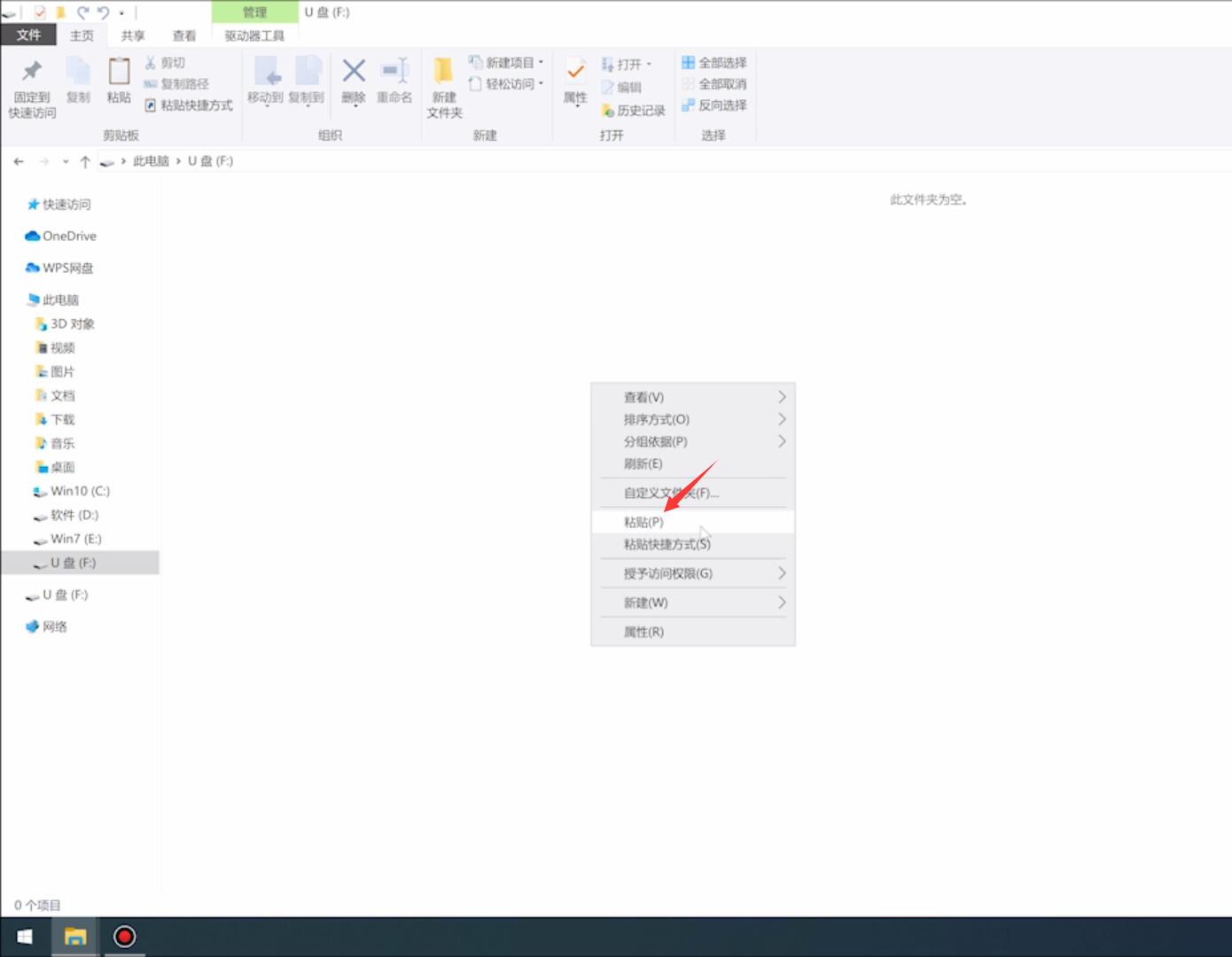Click 此电脑 in address bar breadcrumb
The width and height of the screenshot is (1232, 957).
coord(151,161)
